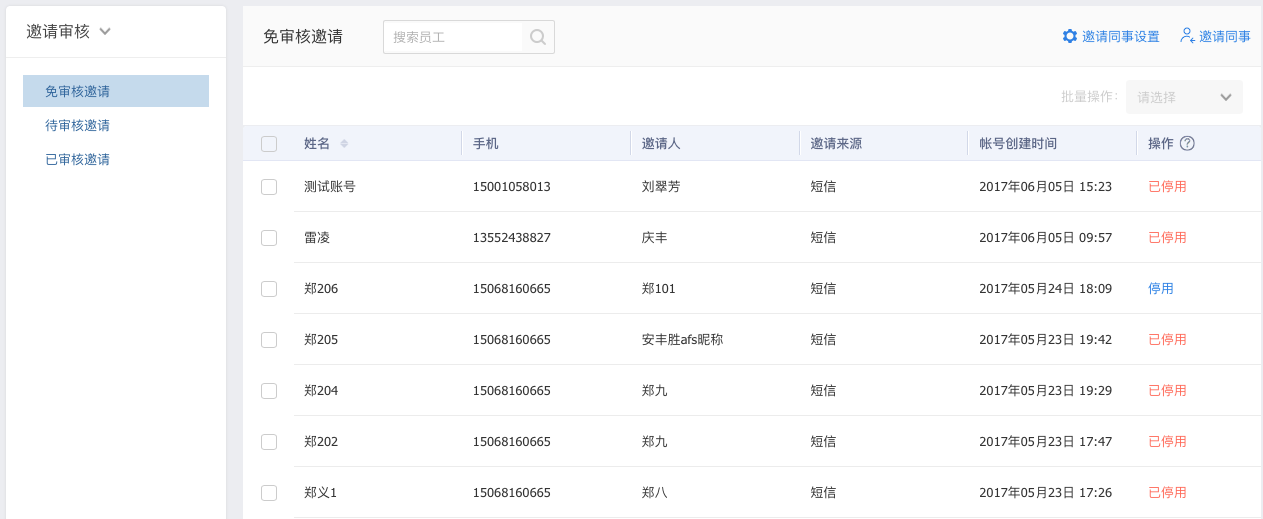This screenshot has height=519, width=1263.
Task: Focus the 搜索员工 search field
Action: (453, 37)
